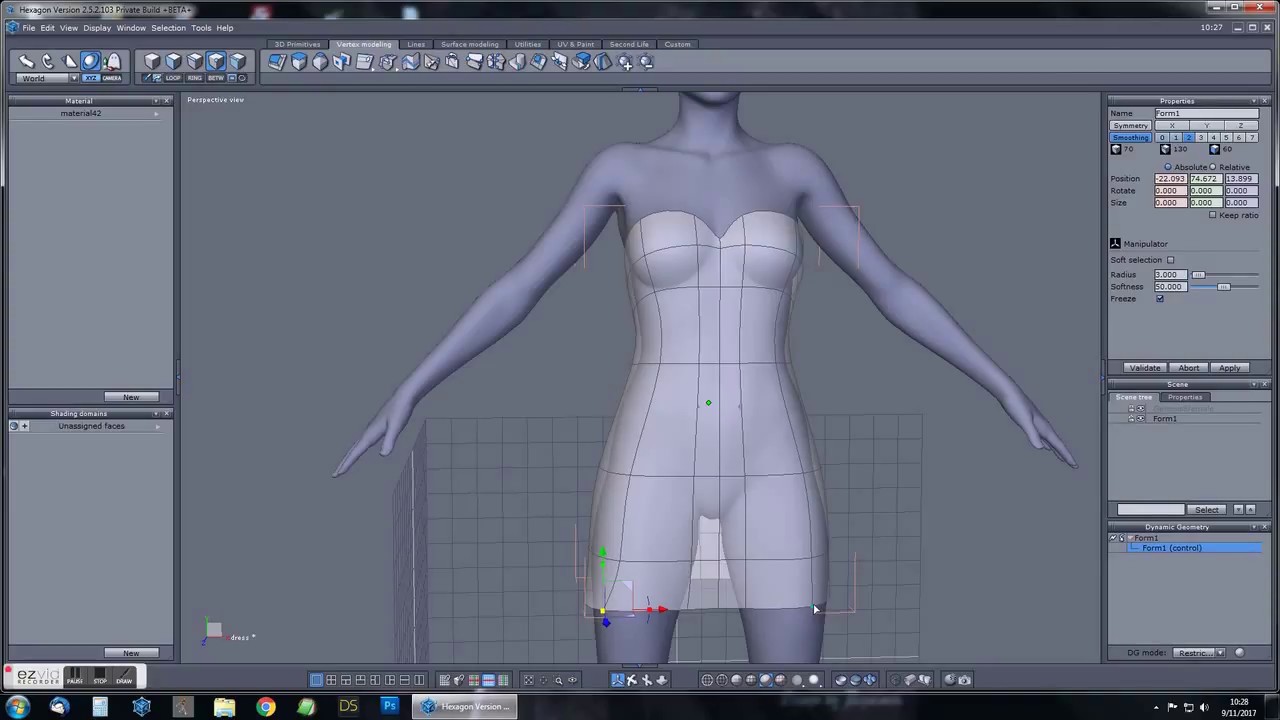1280x720 pixels.
Task: Select the four-view layout icon
Action: 331,680
